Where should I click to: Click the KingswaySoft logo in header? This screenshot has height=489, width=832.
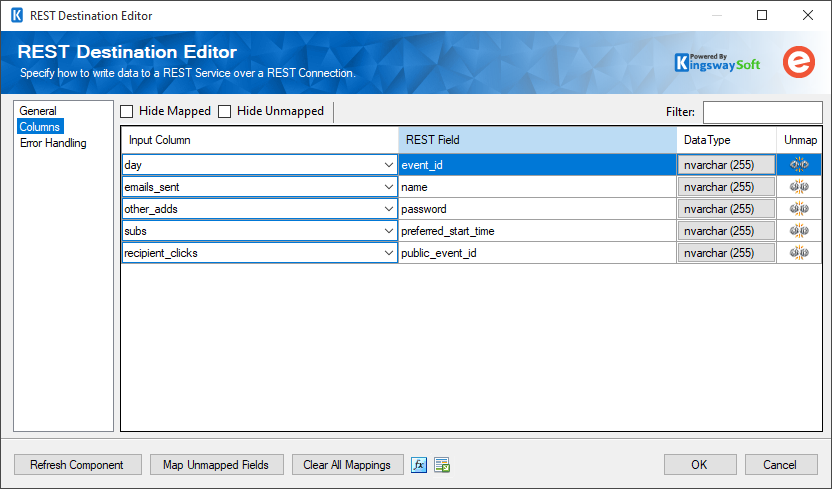coord(717,63)
